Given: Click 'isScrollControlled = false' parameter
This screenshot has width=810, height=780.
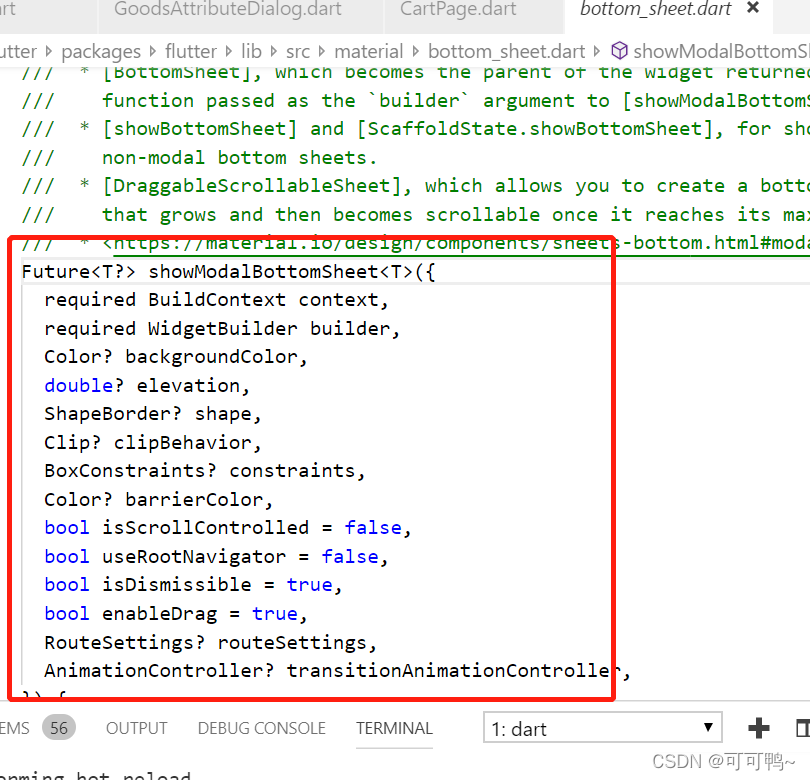Looking at the screenshot, I should [x=228, y=528].
